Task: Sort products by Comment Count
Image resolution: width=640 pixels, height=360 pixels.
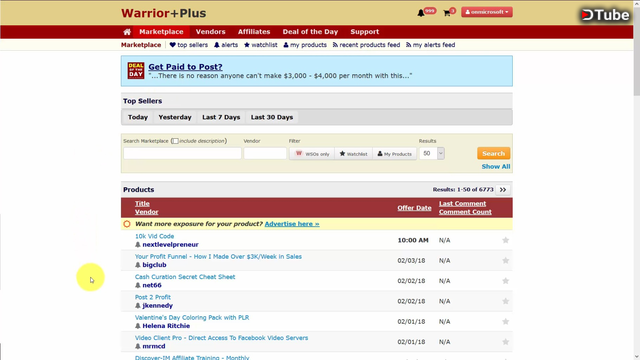Action: point(465,212)
